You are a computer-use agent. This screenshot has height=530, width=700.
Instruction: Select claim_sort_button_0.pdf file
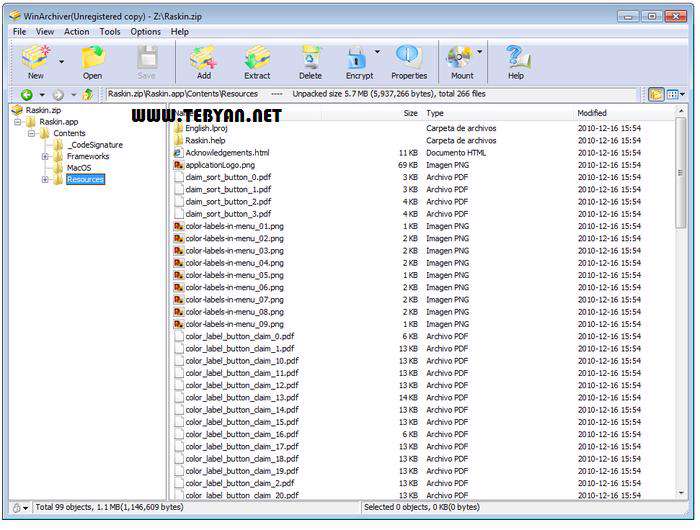[424, 177]
